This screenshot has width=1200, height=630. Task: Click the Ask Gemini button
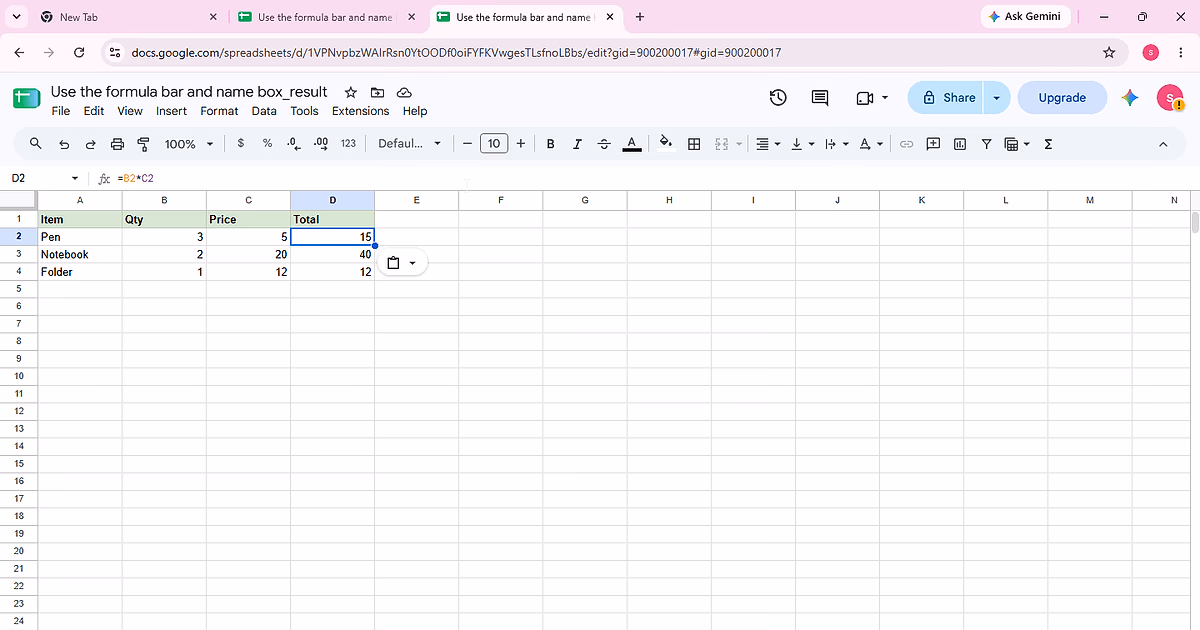[1024, 17]
